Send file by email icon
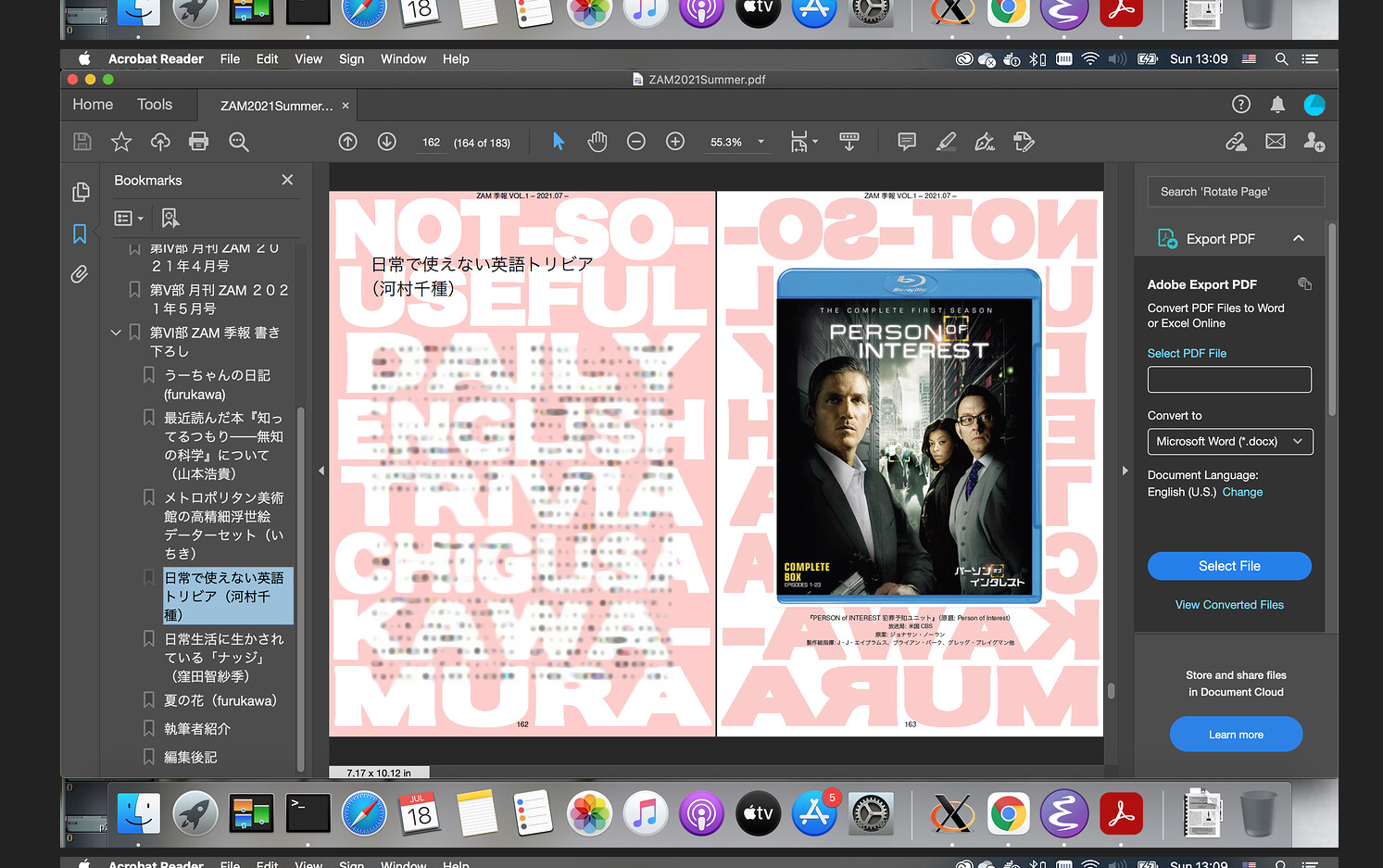The height and width of the screenshot is (868, 1383). 1276,142
